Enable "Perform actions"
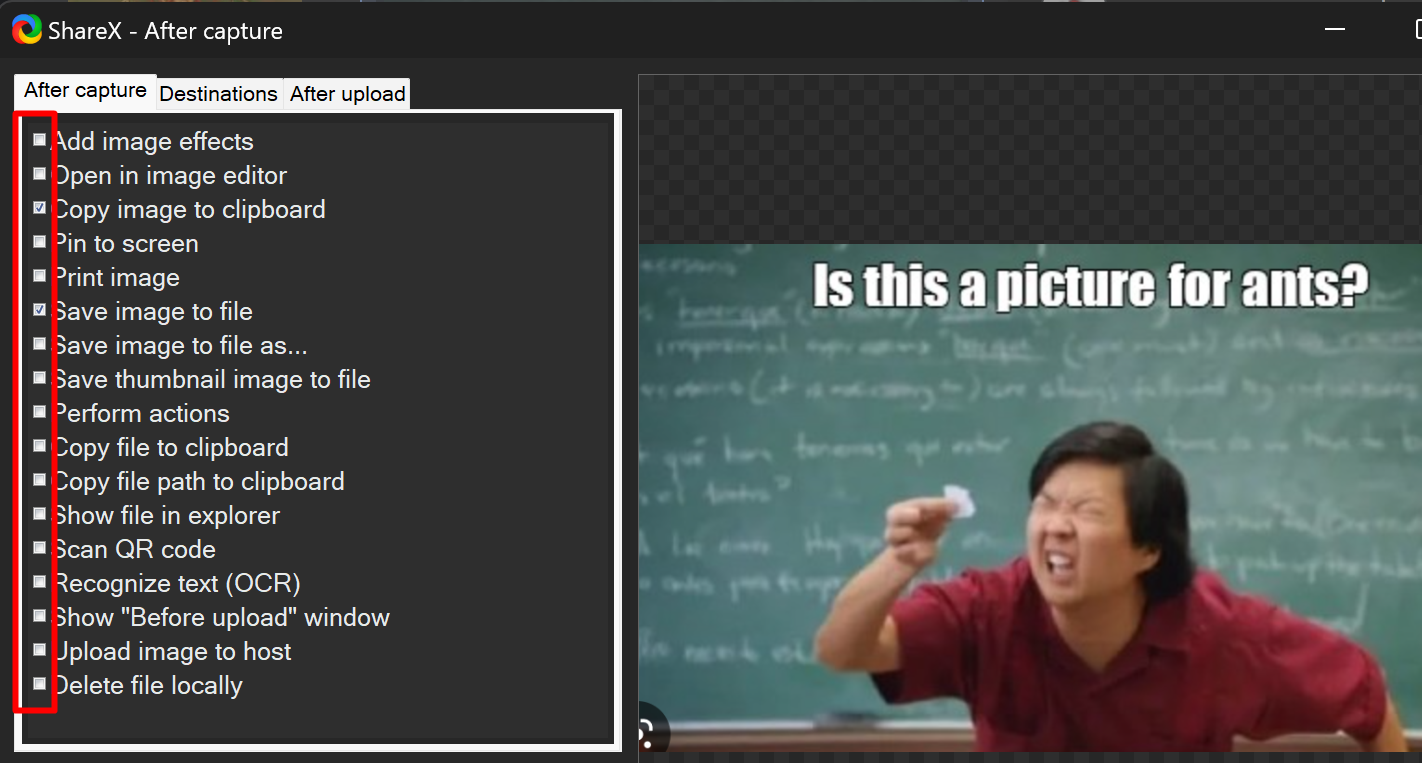 pyautogui.click(x=39, y=411)
